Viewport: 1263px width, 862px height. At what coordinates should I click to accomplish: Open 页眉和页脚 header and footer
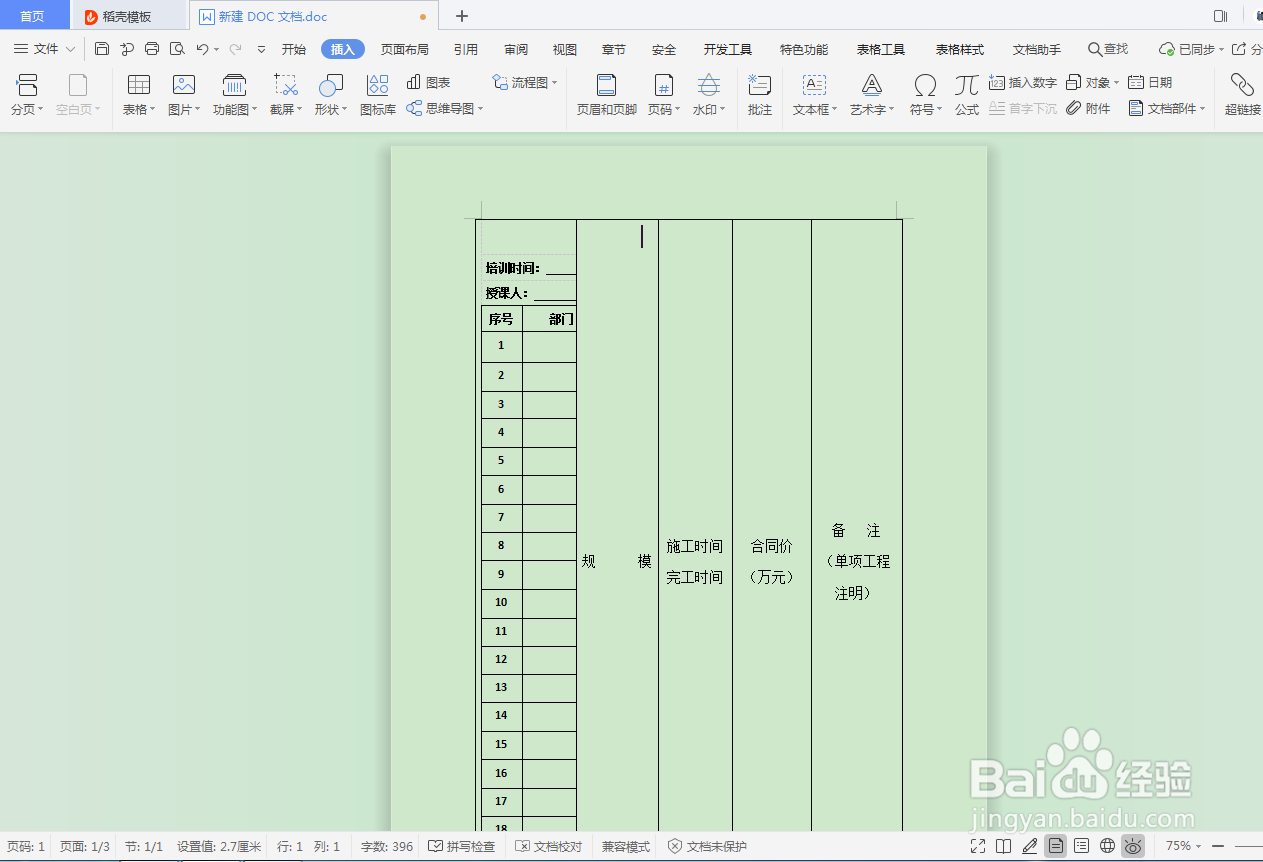pos(606,95)
